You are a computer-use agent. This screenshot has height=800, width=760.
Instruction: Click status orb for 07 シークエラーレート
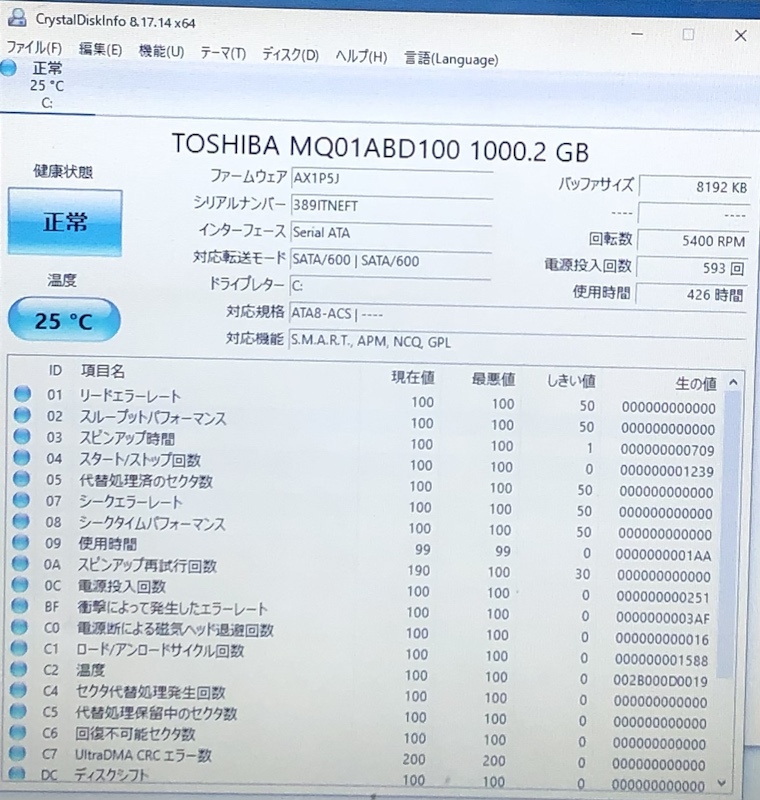(x=21, y=500)
